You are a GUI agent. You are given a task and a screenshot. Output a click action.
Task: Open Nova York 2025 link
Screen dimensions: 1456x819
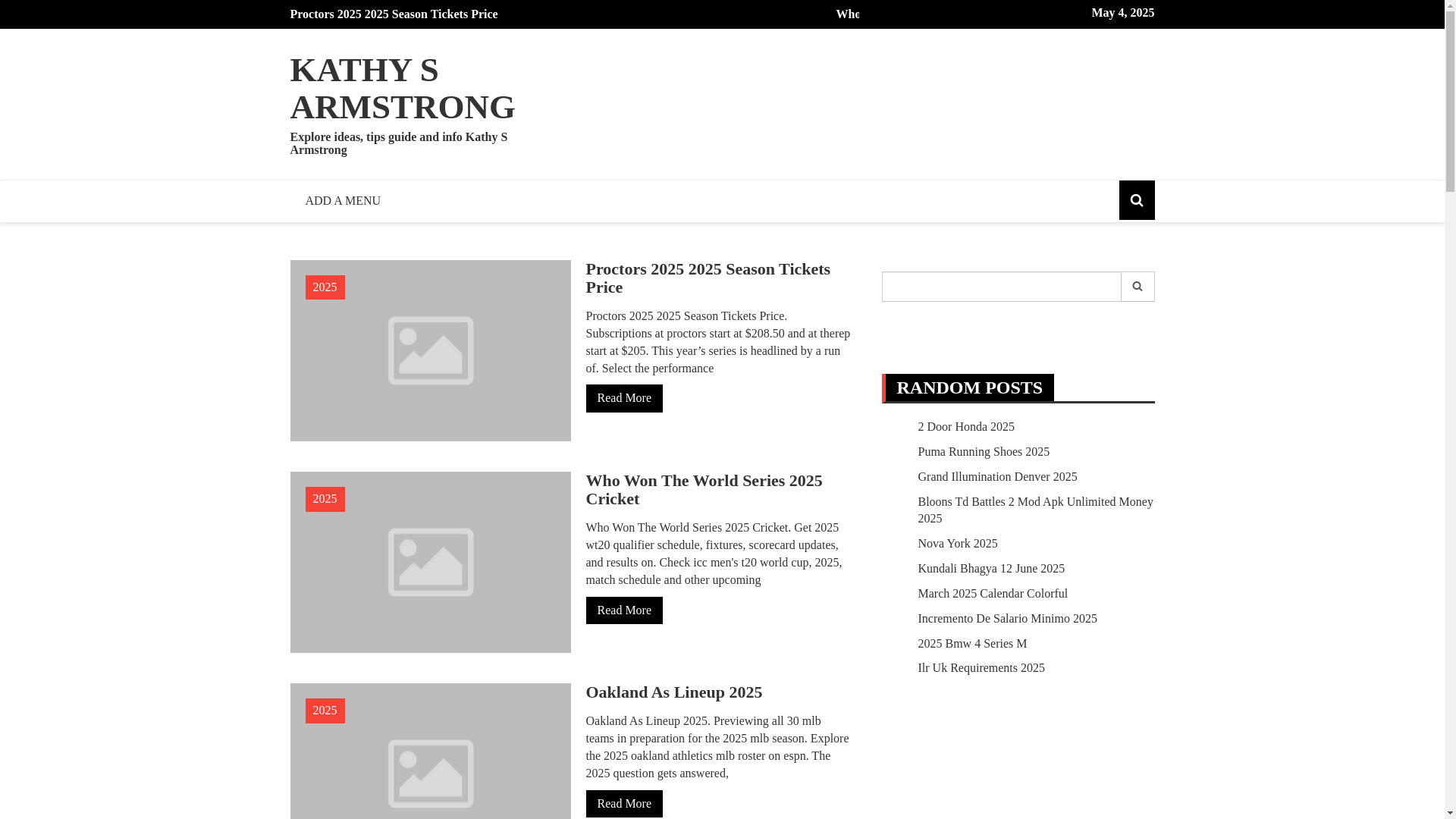pyautogui.click(x=957, y=544)
